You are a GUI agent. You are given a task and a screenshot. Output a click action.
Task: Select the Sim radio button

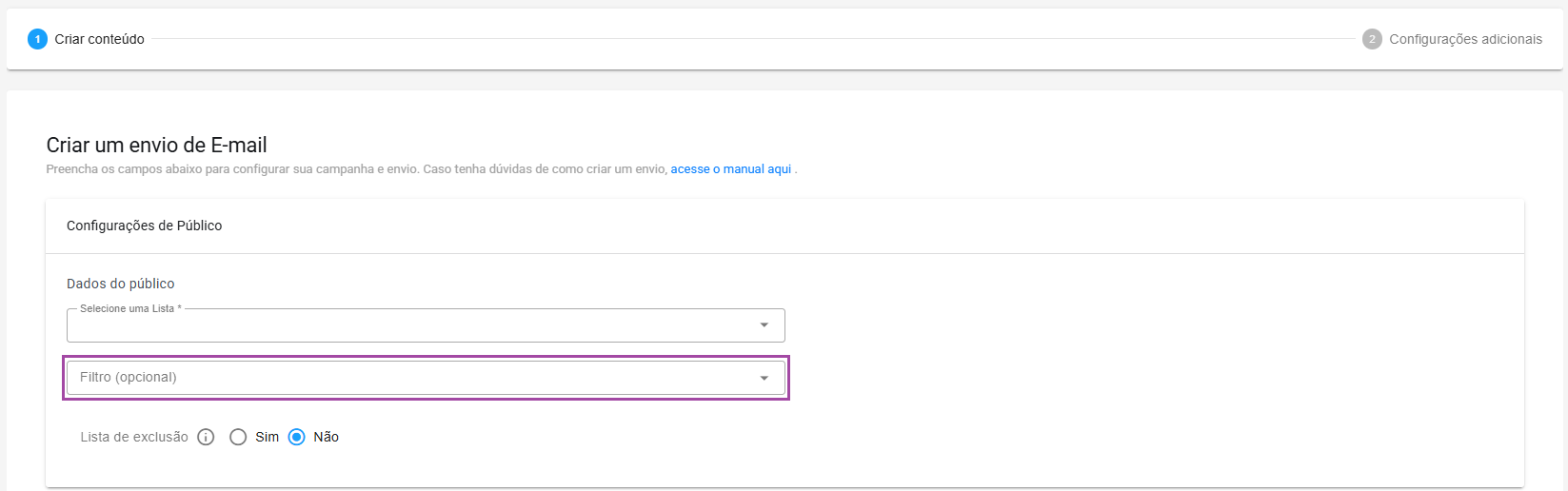(x=238, y=437)
